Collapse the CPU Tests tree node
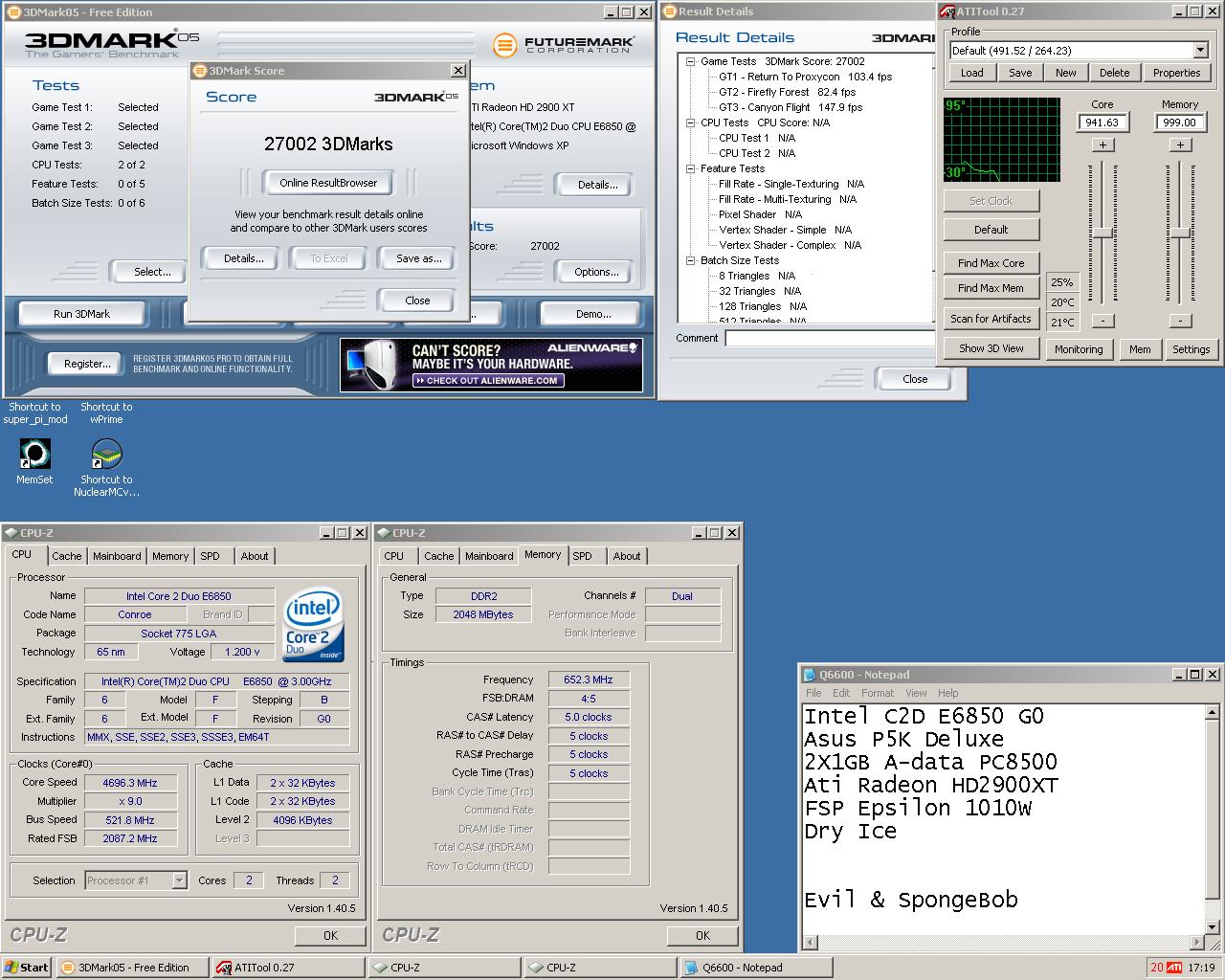 click(690, 122)
